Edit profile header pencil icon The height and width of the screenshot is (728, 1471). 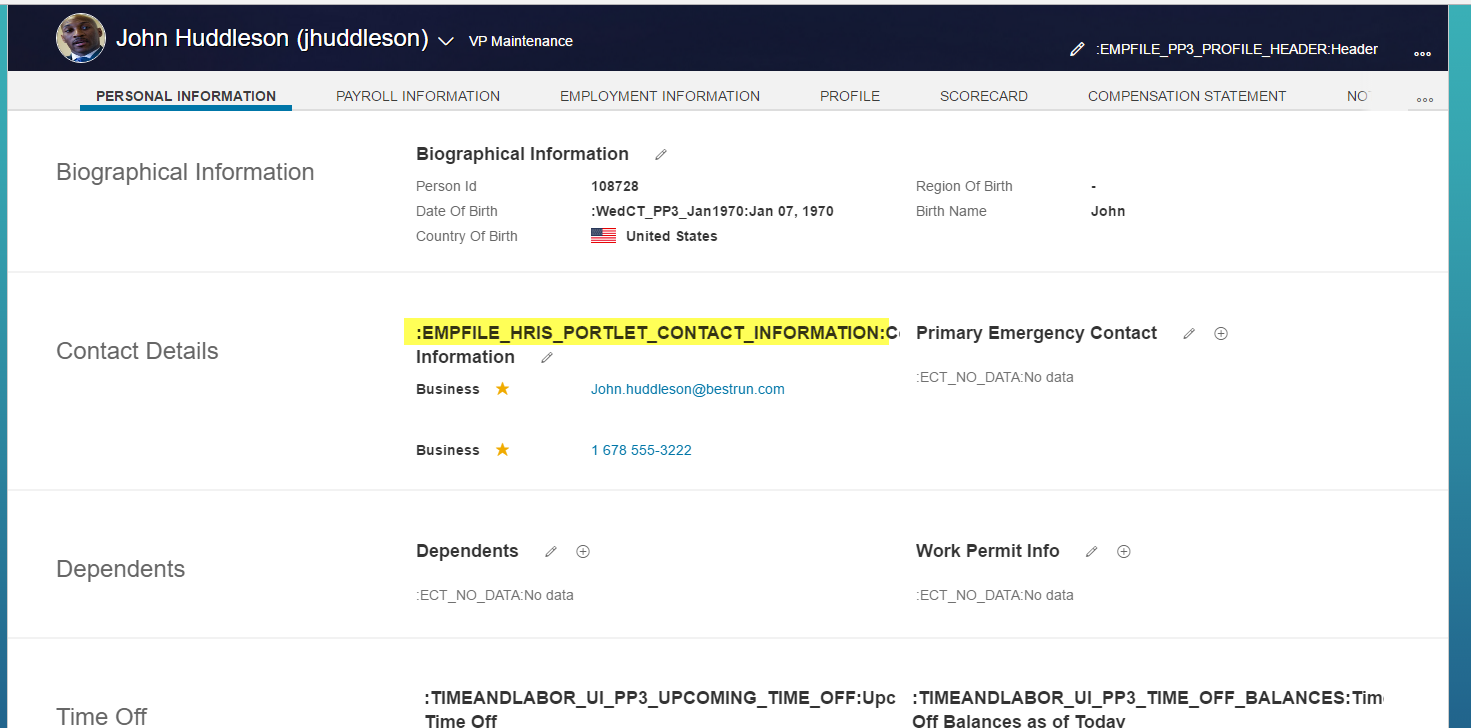pos(1077,49)
